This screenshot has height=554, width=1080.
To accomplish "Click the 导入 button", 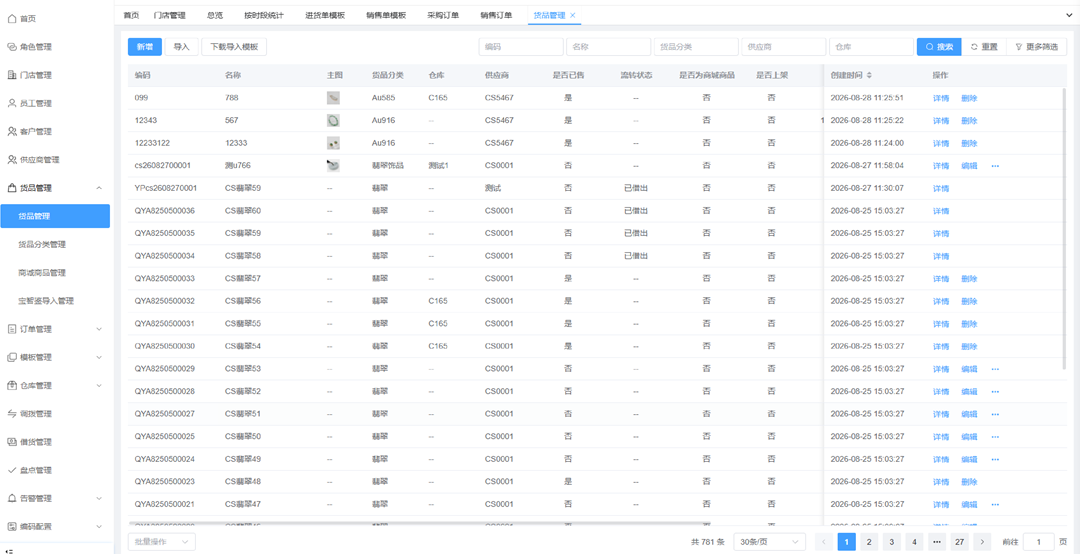I will 182,47.
